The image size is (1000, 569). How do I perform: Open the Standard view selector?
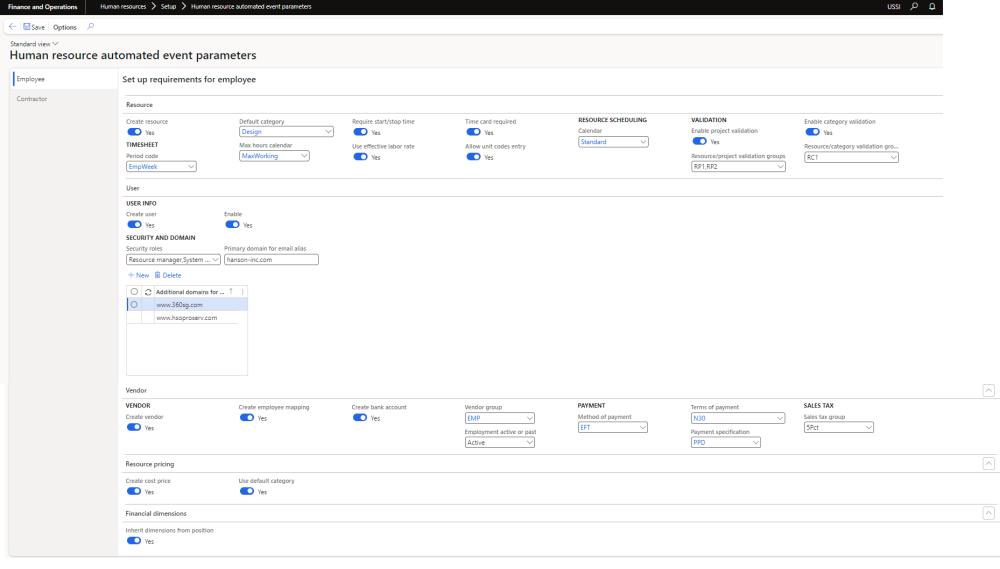(x=34, y=44)
